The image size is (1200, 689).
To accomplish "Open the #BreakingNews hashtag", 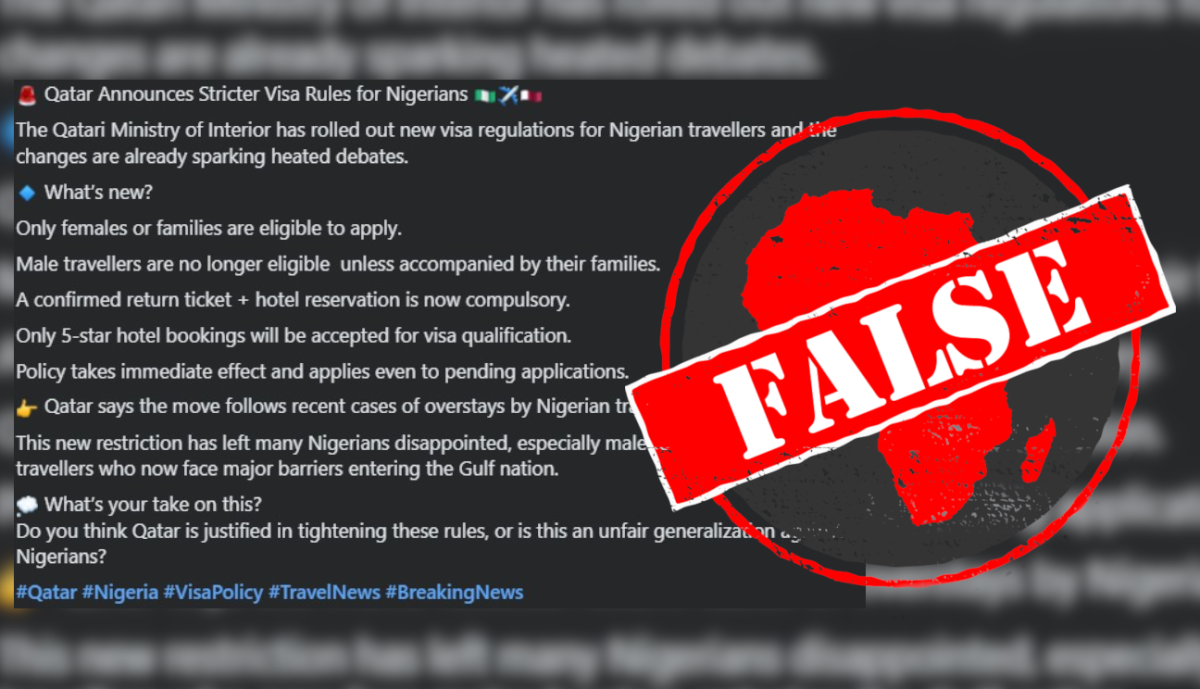I will 454,592.
